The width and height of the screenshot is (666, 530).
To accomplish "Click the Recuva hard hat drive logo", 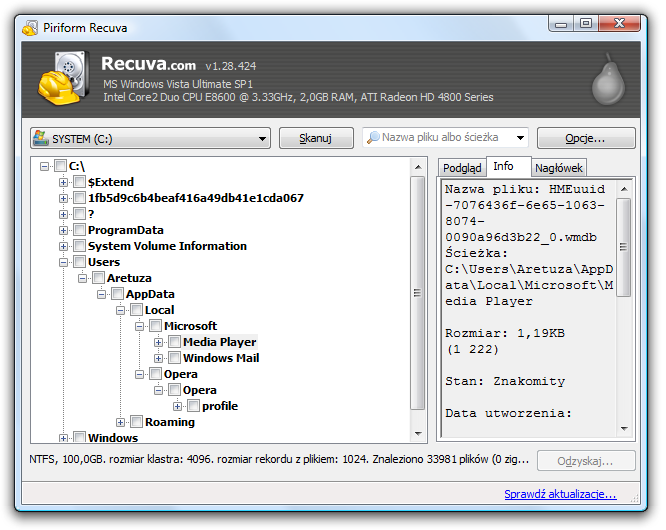I will click(x=63, y=78).
